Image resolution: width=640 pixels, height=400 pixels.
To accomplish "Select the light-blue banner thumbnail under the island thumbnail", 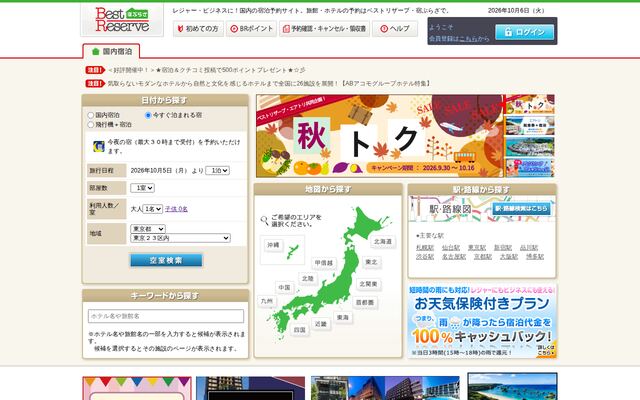I will pos(529,168).
